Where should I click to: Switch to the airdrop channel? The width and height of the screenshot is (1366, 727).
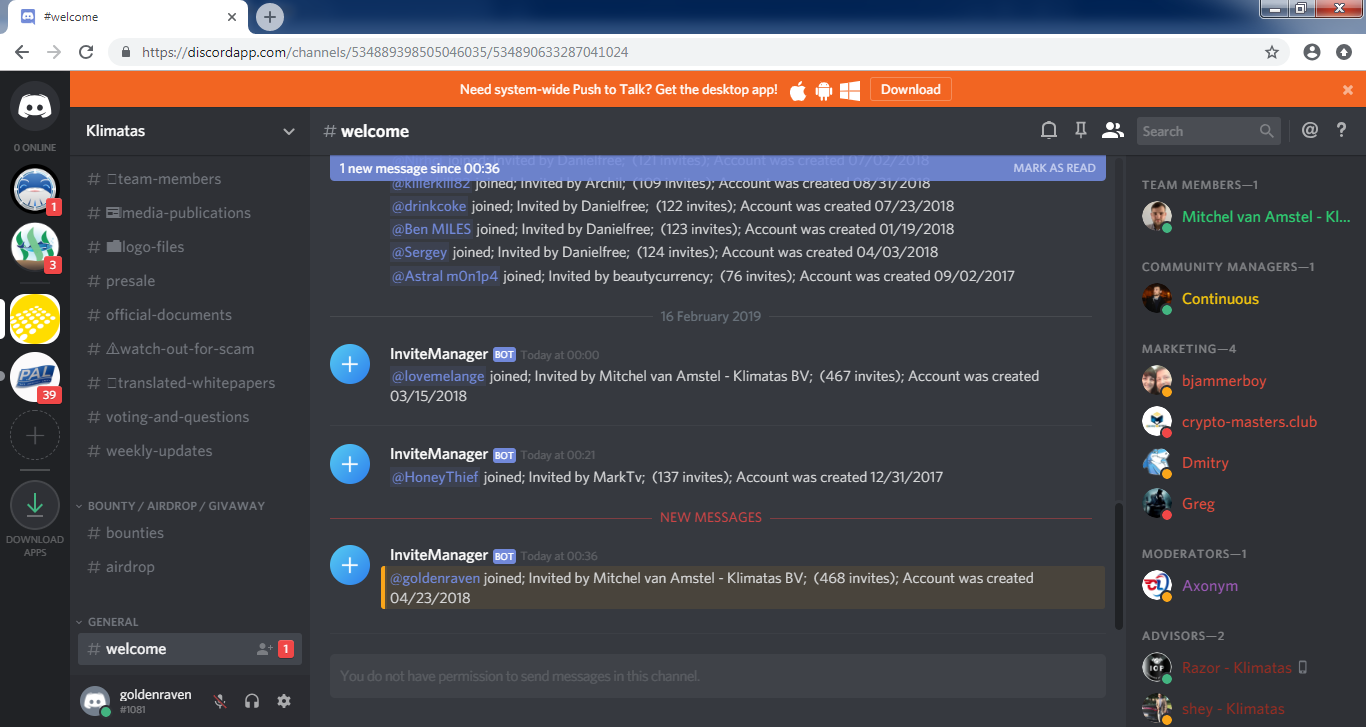point(190,567)
